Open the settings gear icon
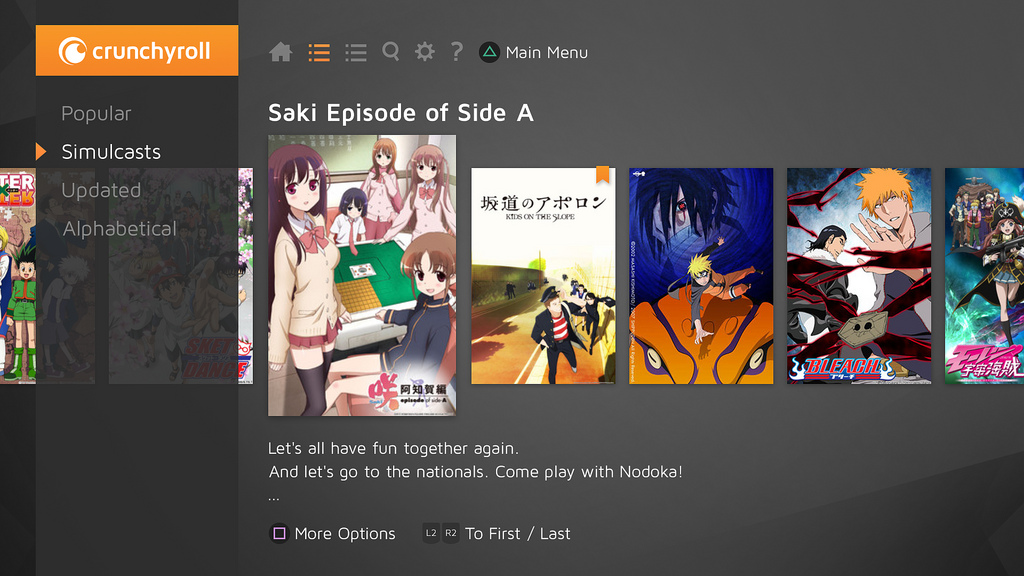This screenshot has width=1024, height=576. click(424, 52)
